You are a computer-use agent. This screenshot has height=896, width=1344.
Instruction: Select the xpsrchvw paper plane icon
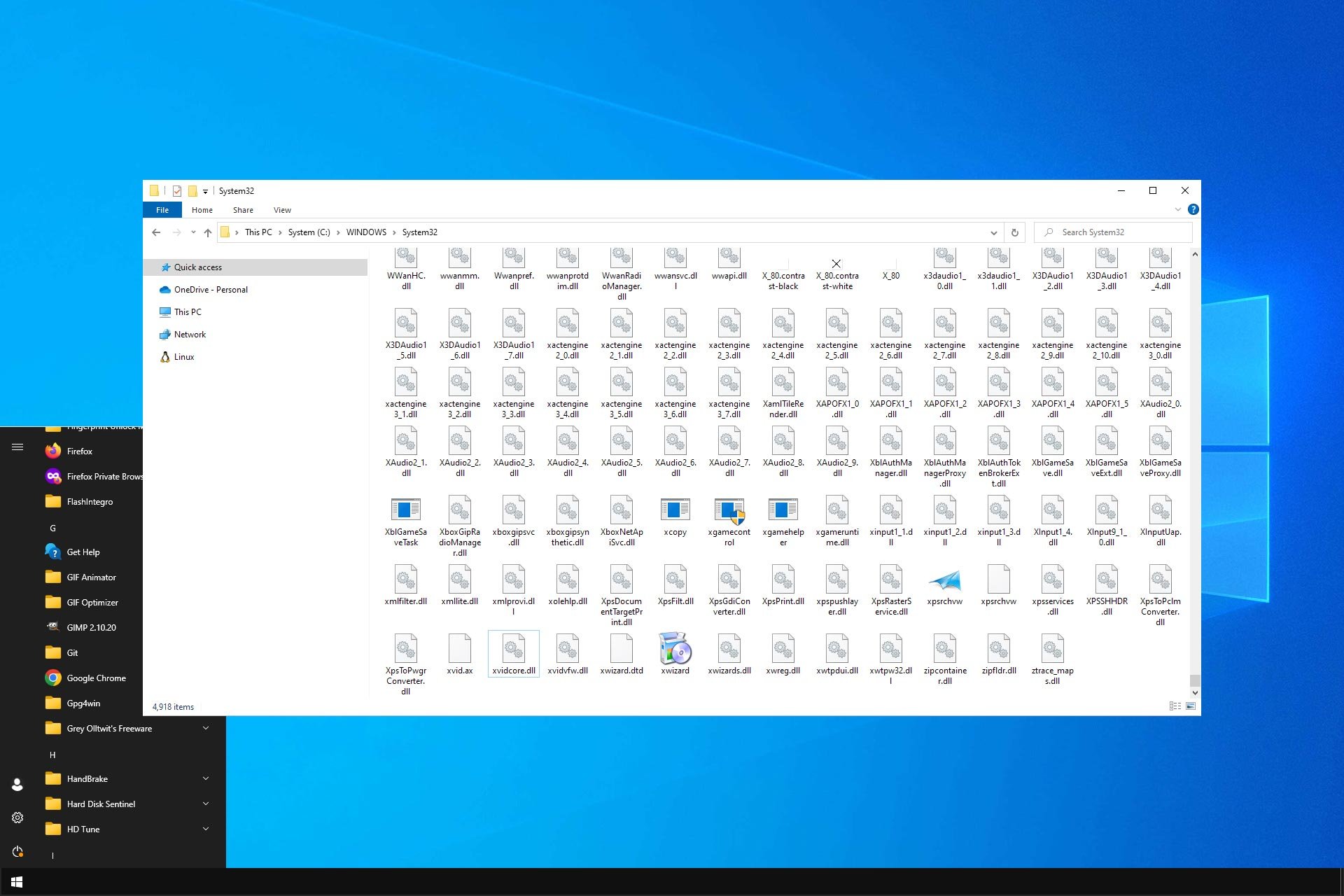coord(945,580)
